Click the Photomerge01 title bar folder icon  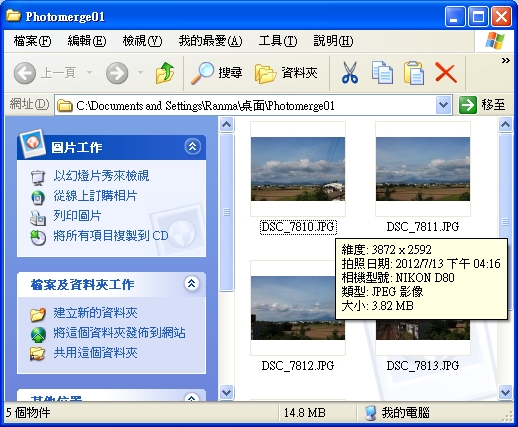pyautogui.click(x=13, y=16)
